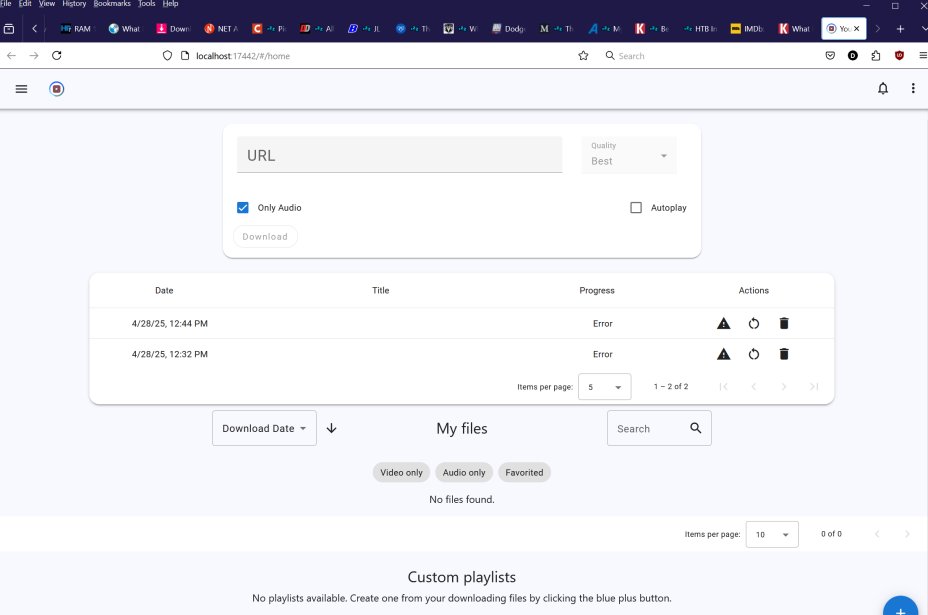Open the three-dot options menu
The image size is (928, 615).
pos(913,89)
